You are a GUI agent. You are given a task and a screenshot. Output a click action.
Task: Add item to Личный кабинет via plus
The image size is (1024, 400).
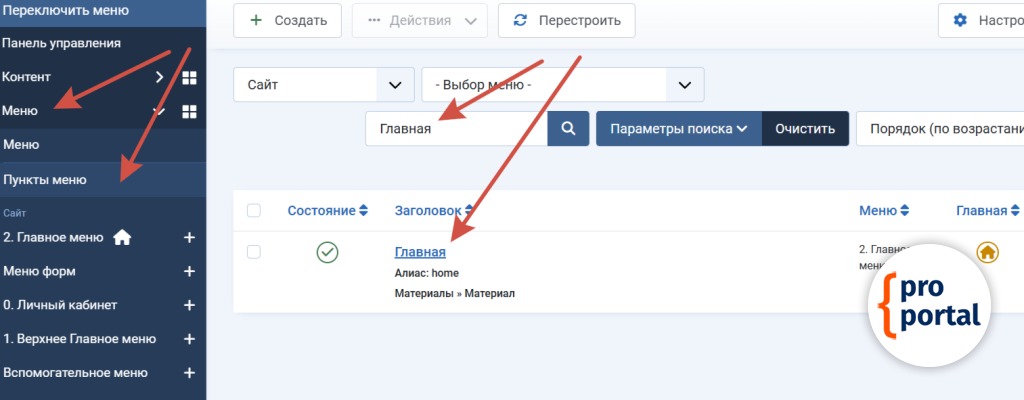[189, 305]
